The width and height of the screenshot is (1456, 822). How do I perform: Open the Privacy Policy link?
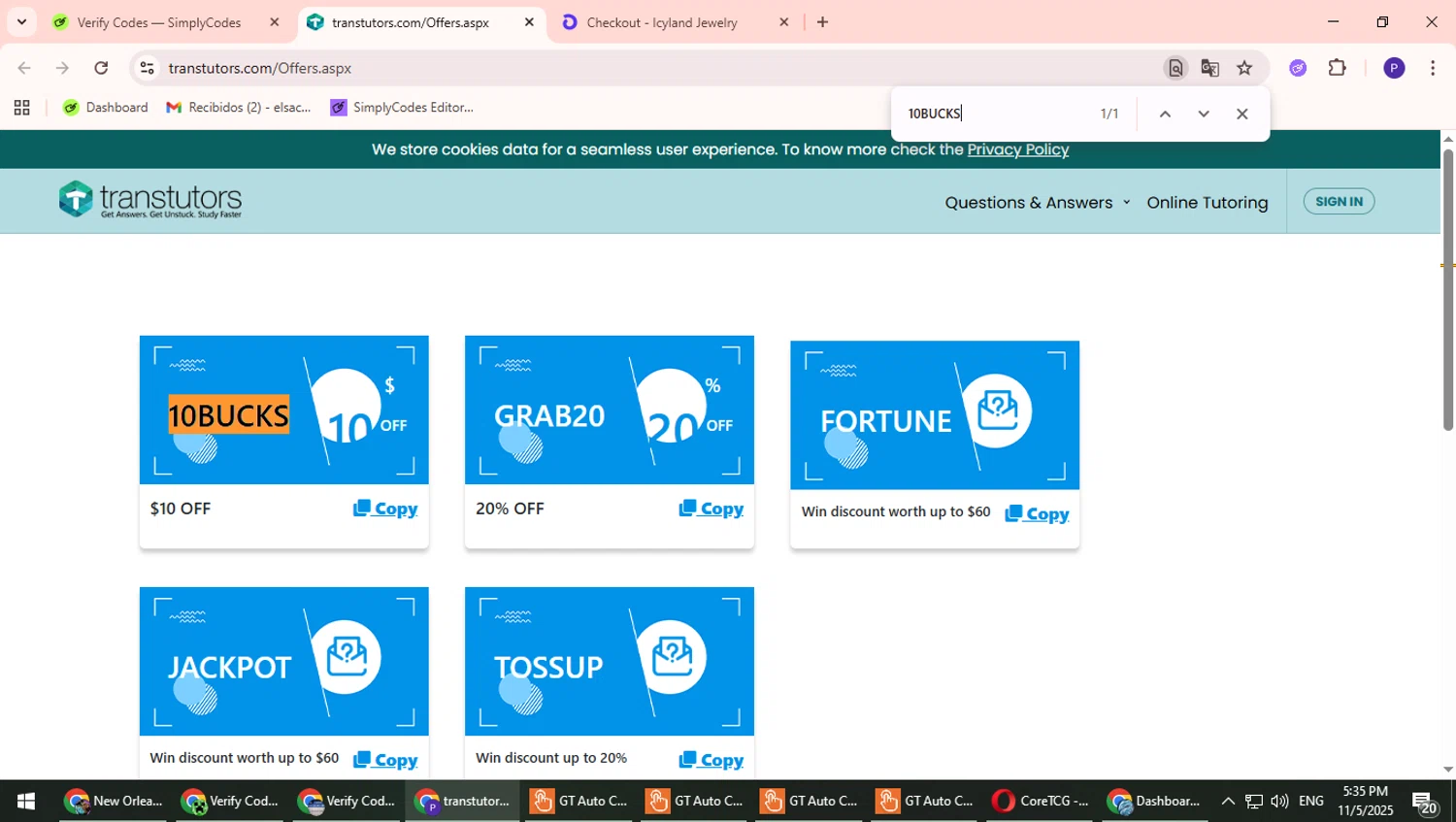pyautogui.click(x=1018, y=149)
